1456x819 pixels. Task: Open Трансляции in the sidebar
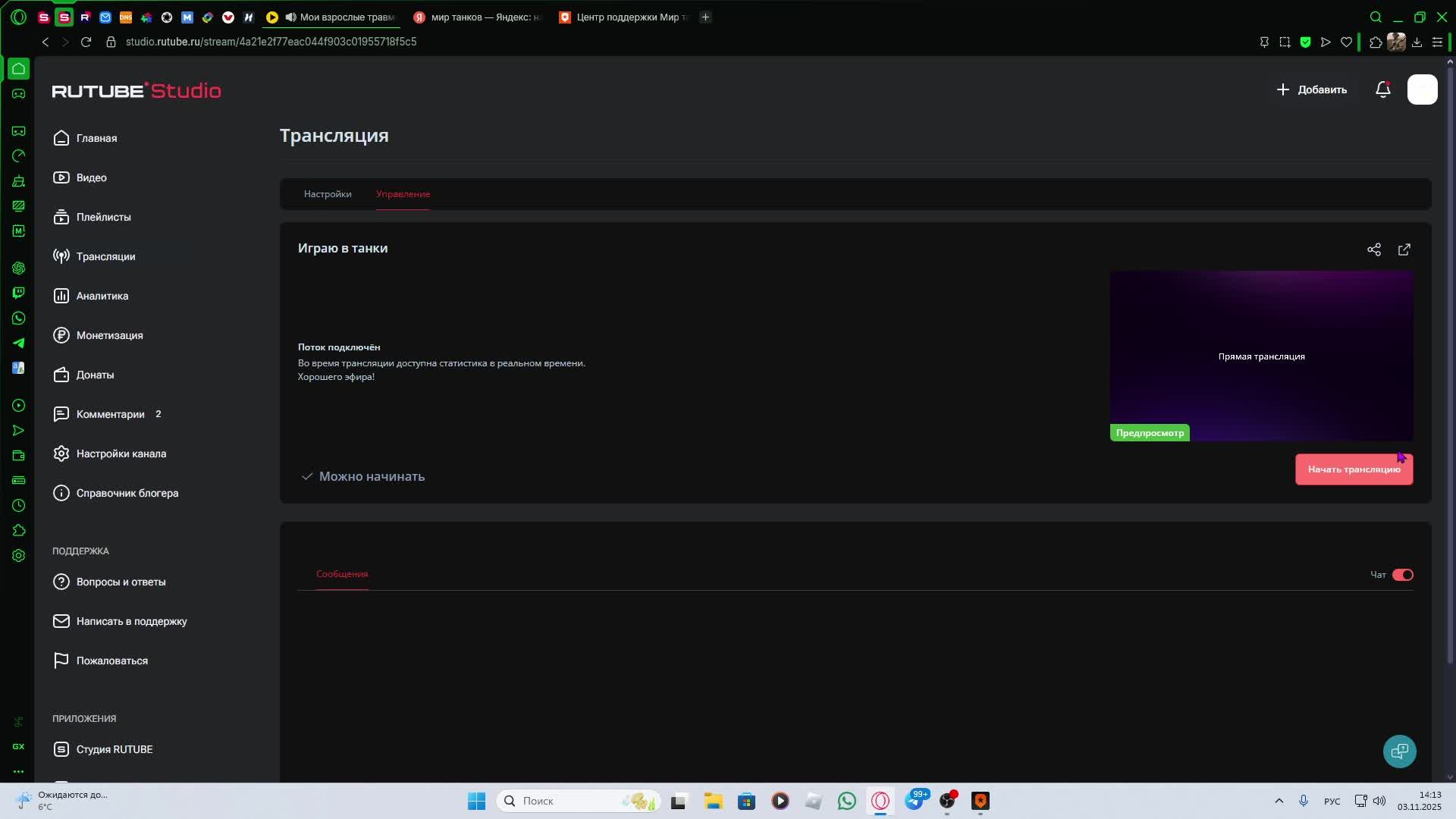tap(105, 256)
